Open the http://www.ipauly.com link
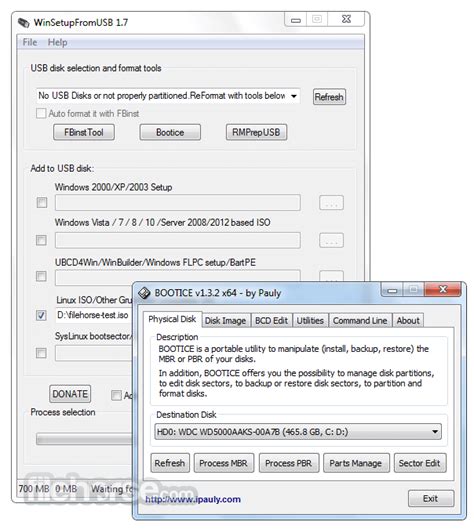 click(193, 499)
